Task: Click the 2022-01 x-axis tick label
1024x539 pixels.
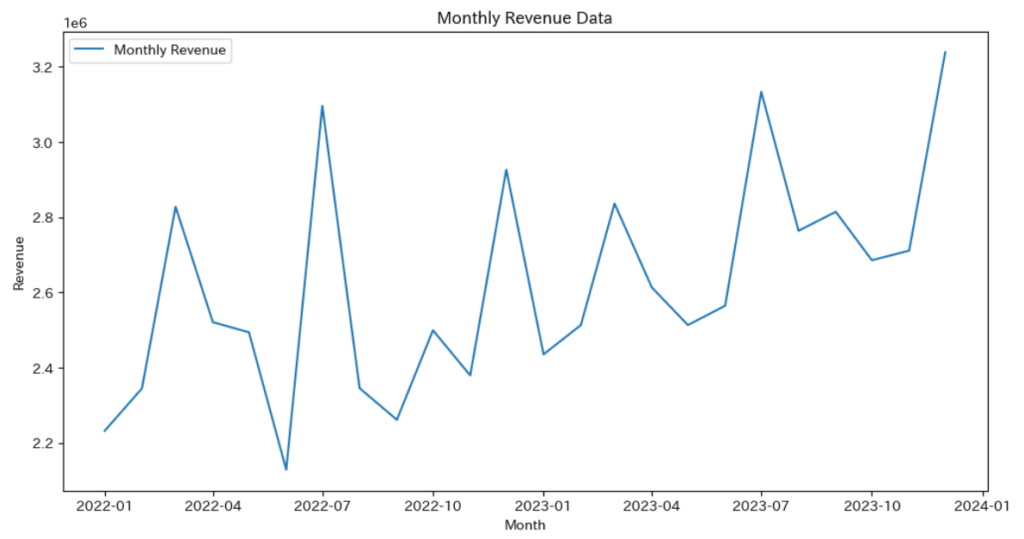Action: [x=104, y=506]
